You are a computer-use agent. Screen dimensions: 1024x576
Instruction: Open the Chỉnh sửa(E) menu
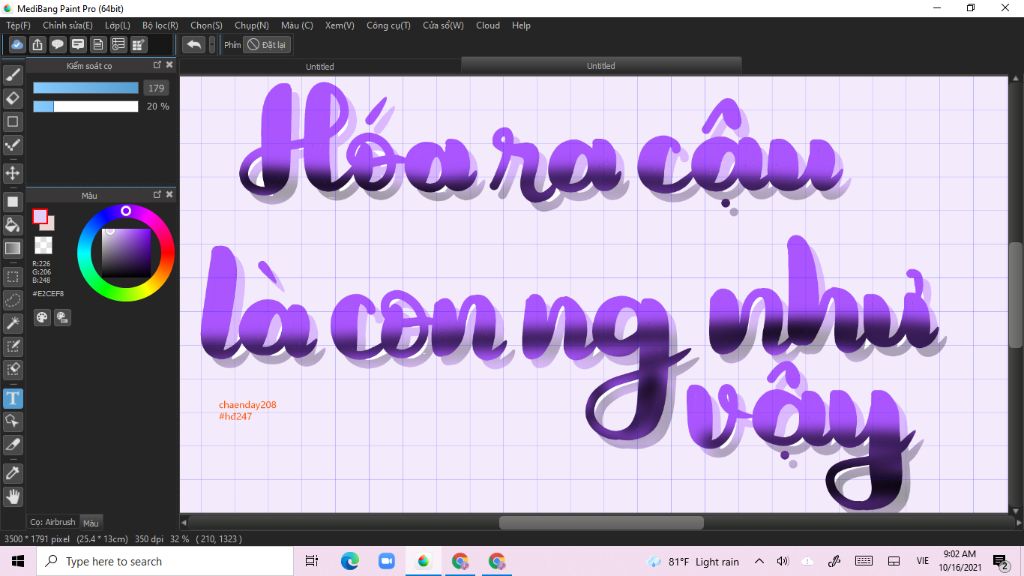pos(67,25)
